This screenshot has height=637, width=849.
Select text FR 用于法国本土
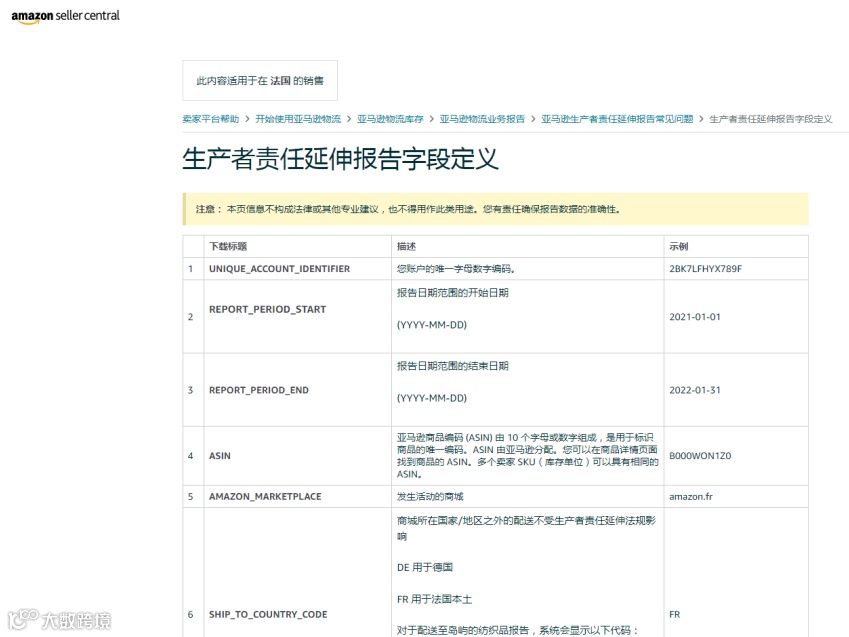(x=434, y=600)
